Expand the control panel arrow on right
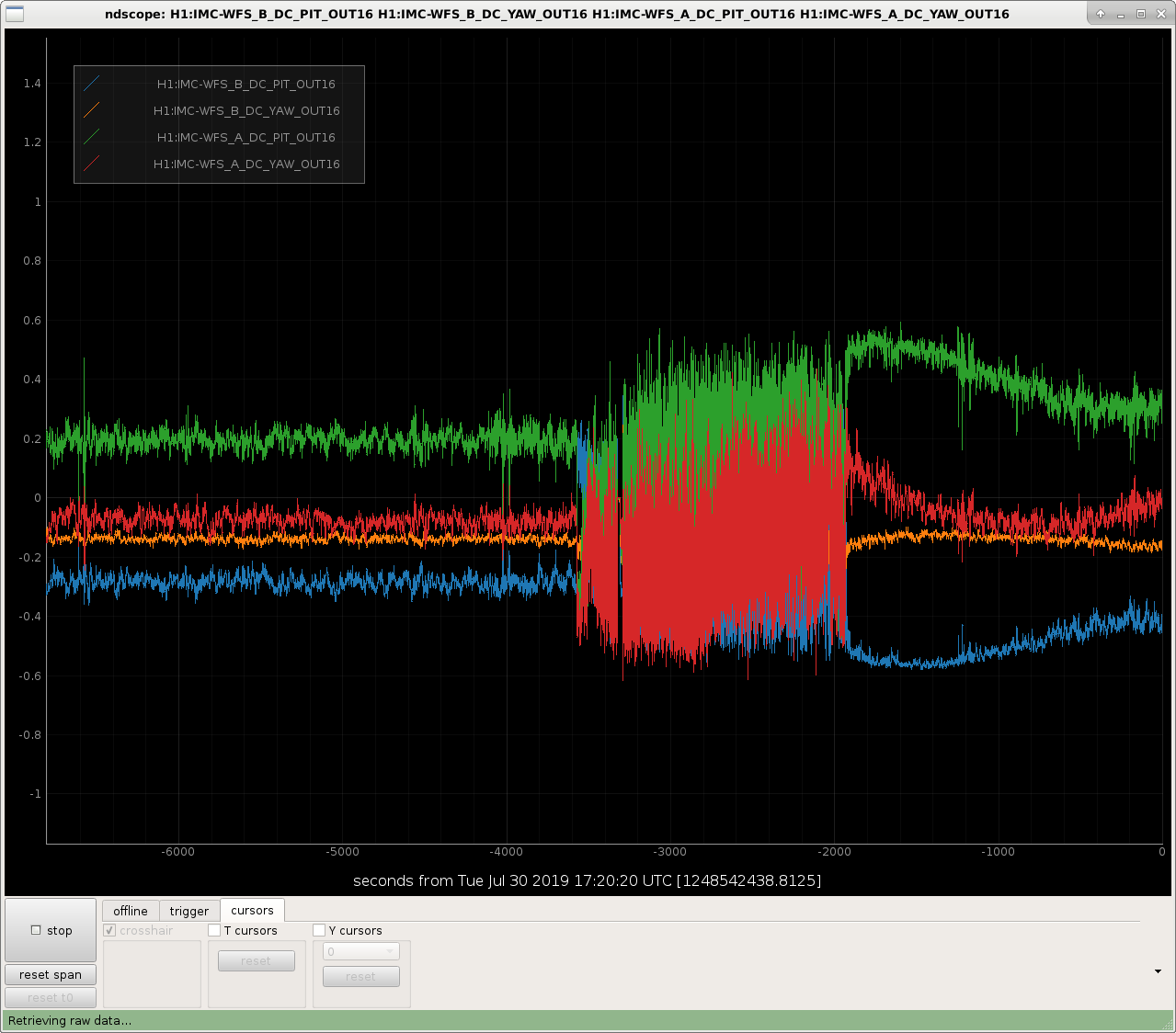The height and width of the screenshot is (1033, 1176). [1158, 971]
